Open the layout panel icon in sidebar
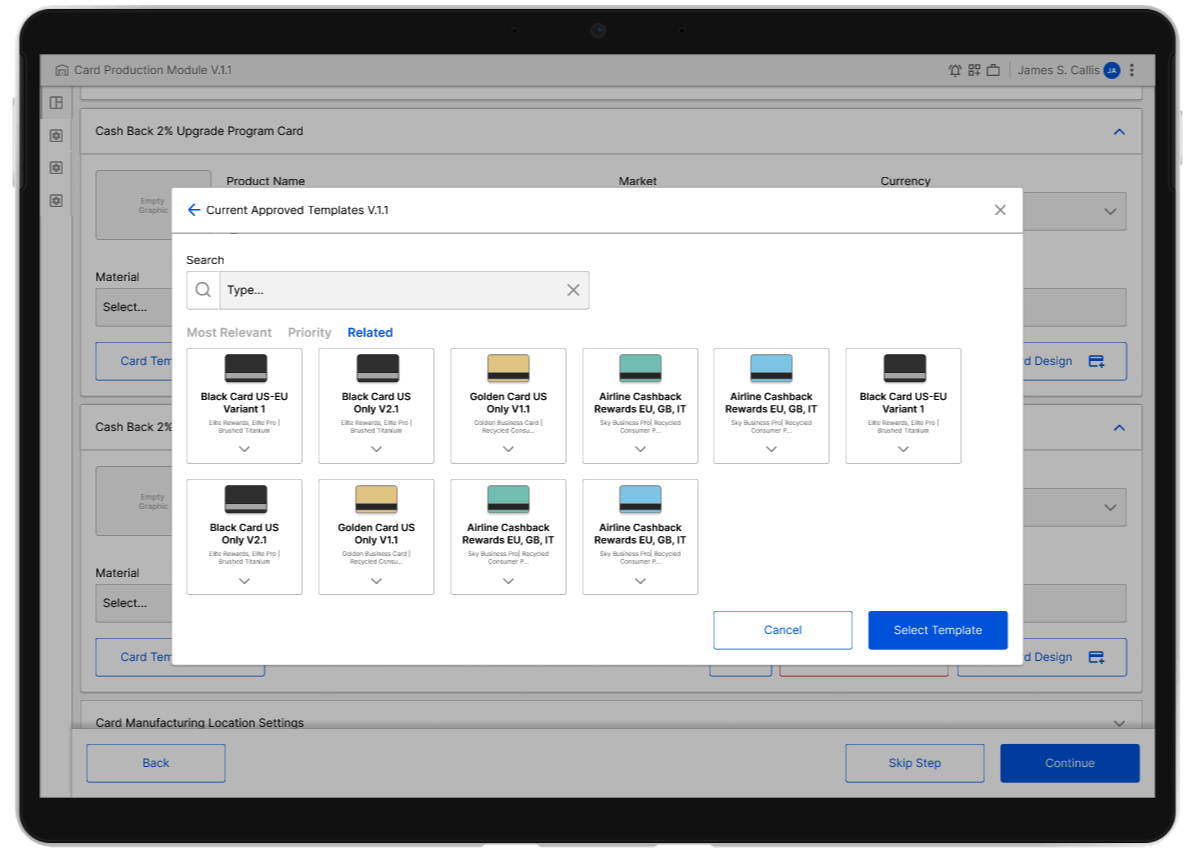Screen dimensions: 1193x862 click(57, 103)
